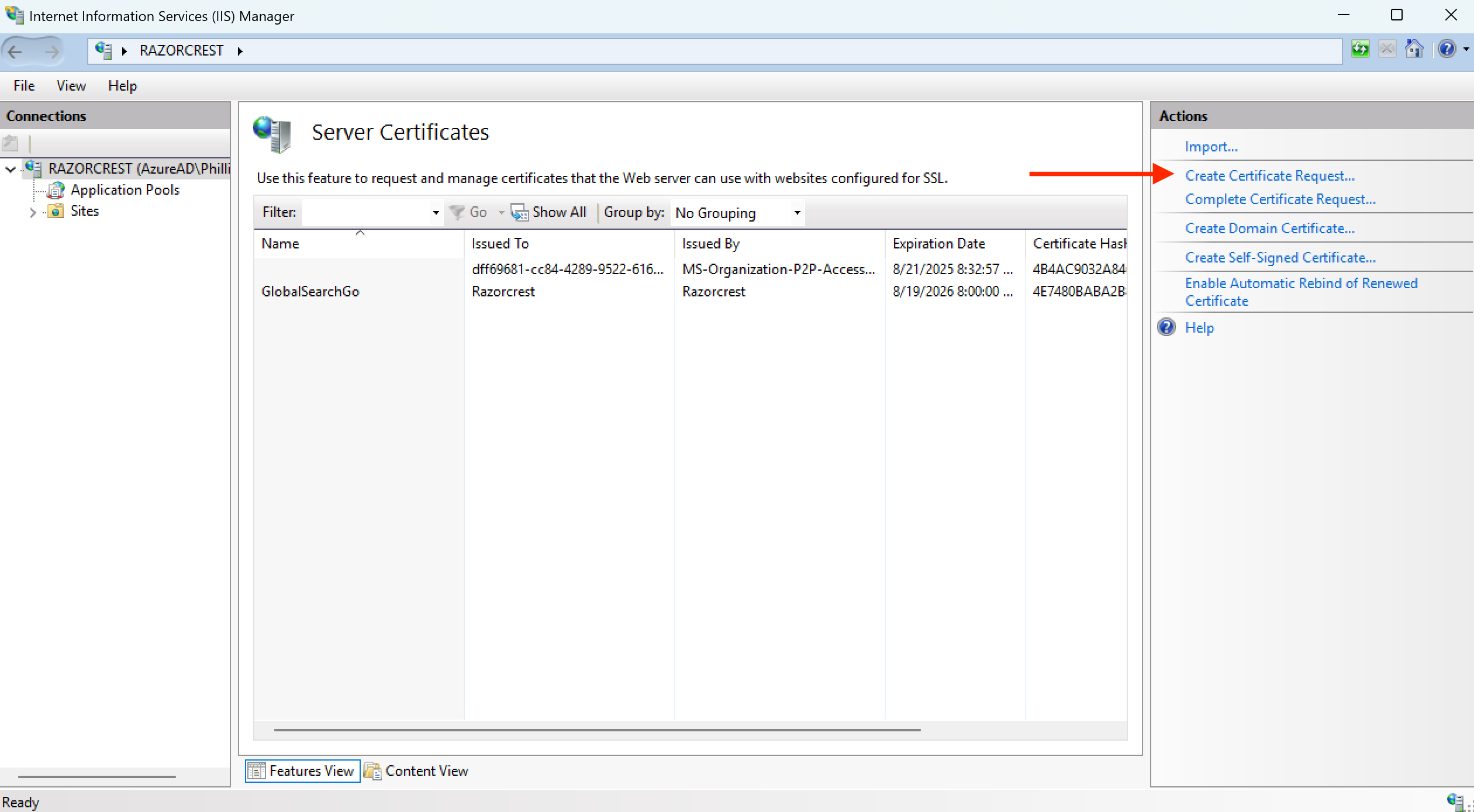This screenshot has width=1474, height=812.
Task: Click the Help icon in the Actions pane
Action: 1166,327
